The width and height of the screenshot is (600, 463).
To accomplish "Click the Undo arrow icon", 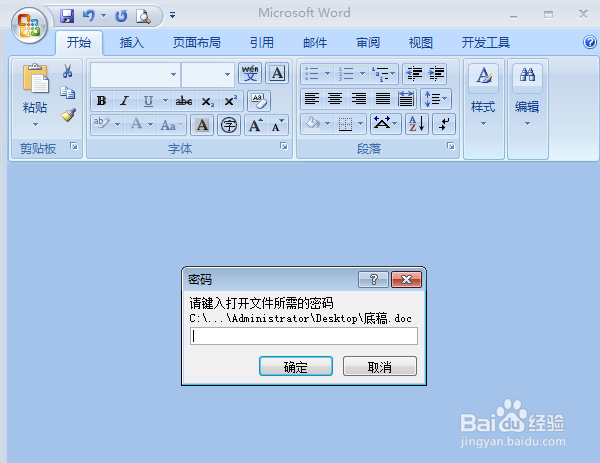I will pyautogui.click(x=88, y=16).
